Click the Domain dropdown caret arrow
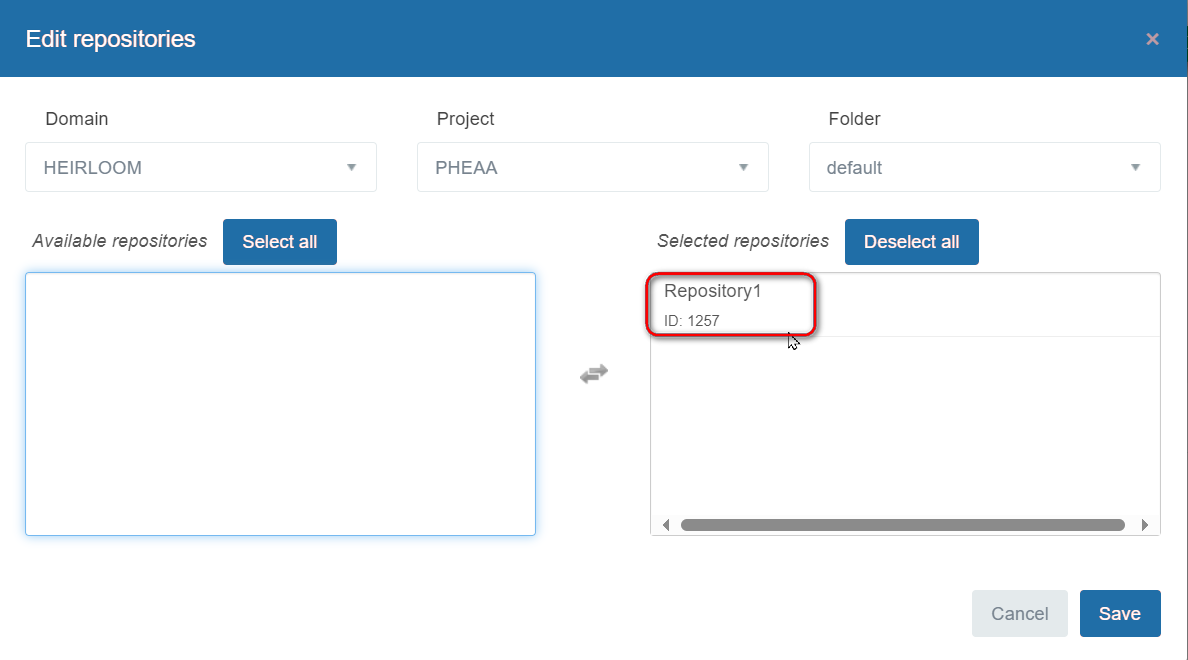This screenshot has width=1188, height=660. 351,167
